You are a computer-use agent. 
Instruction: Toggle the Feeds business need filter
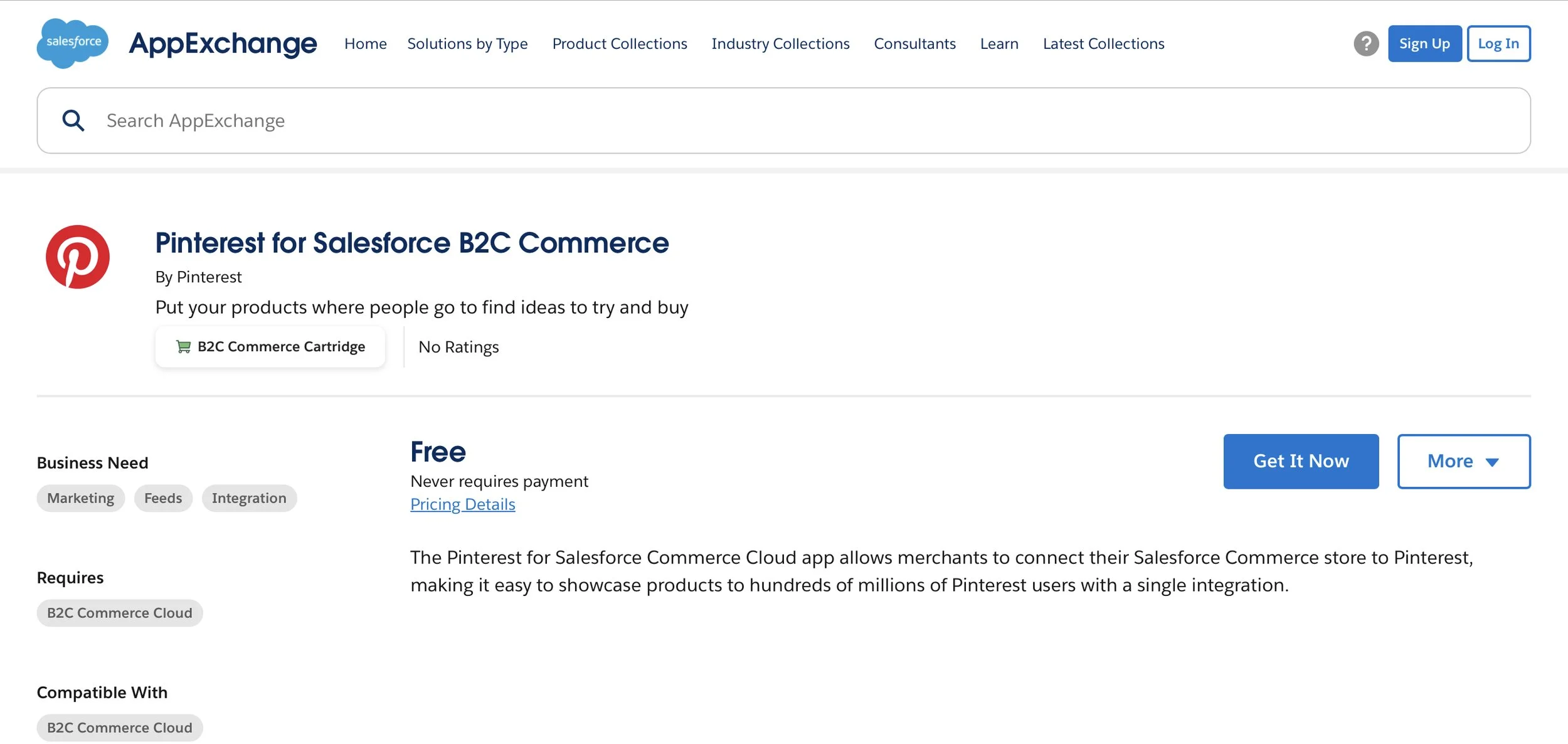163,497
